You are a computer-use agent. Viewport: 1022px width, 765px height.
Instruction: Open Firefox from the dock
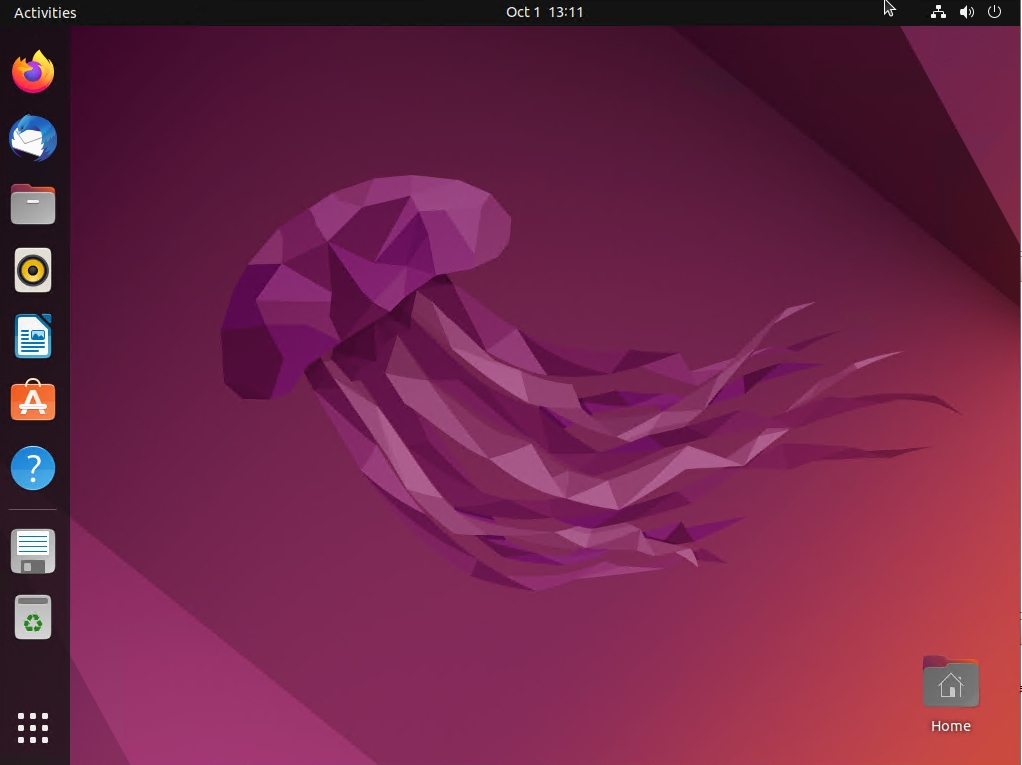(32, 71)
